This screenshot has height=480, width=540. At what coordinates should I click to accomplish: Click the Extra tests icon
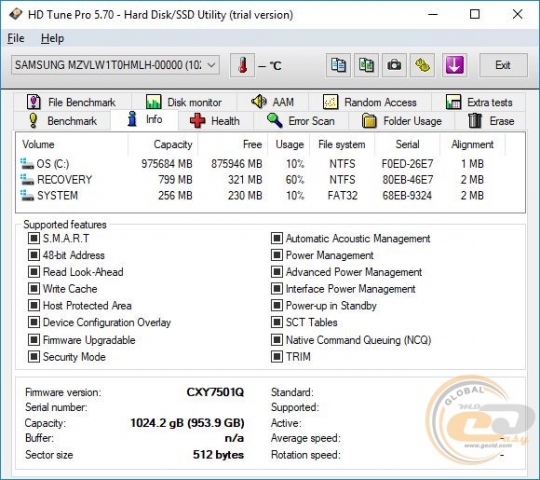[x=453, y=102]
